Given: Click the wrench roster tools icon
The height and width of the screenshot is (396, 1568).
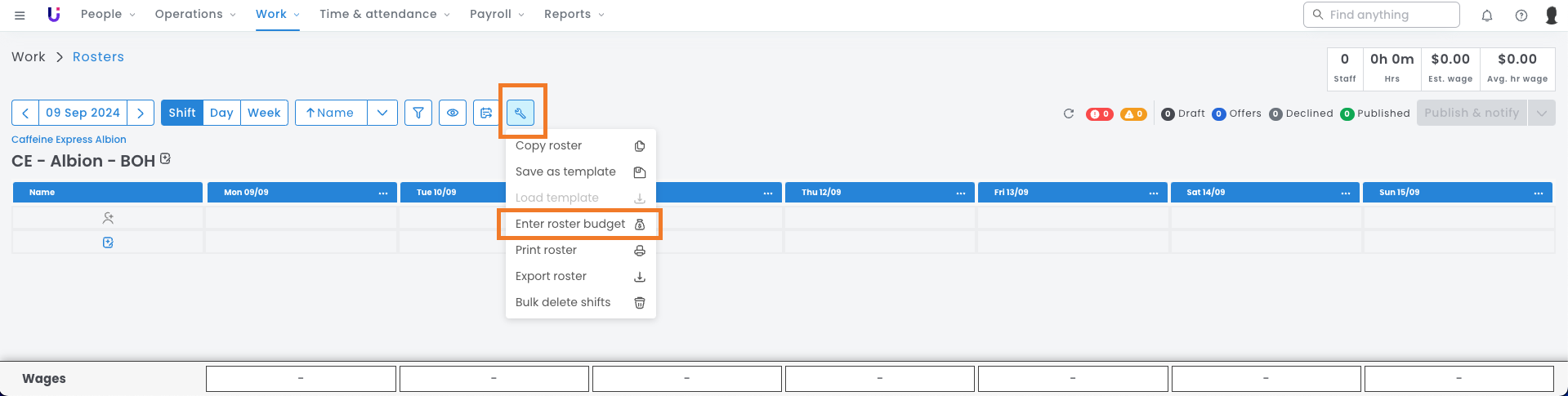Looking at the screenshot, I should tap(520, 113).
